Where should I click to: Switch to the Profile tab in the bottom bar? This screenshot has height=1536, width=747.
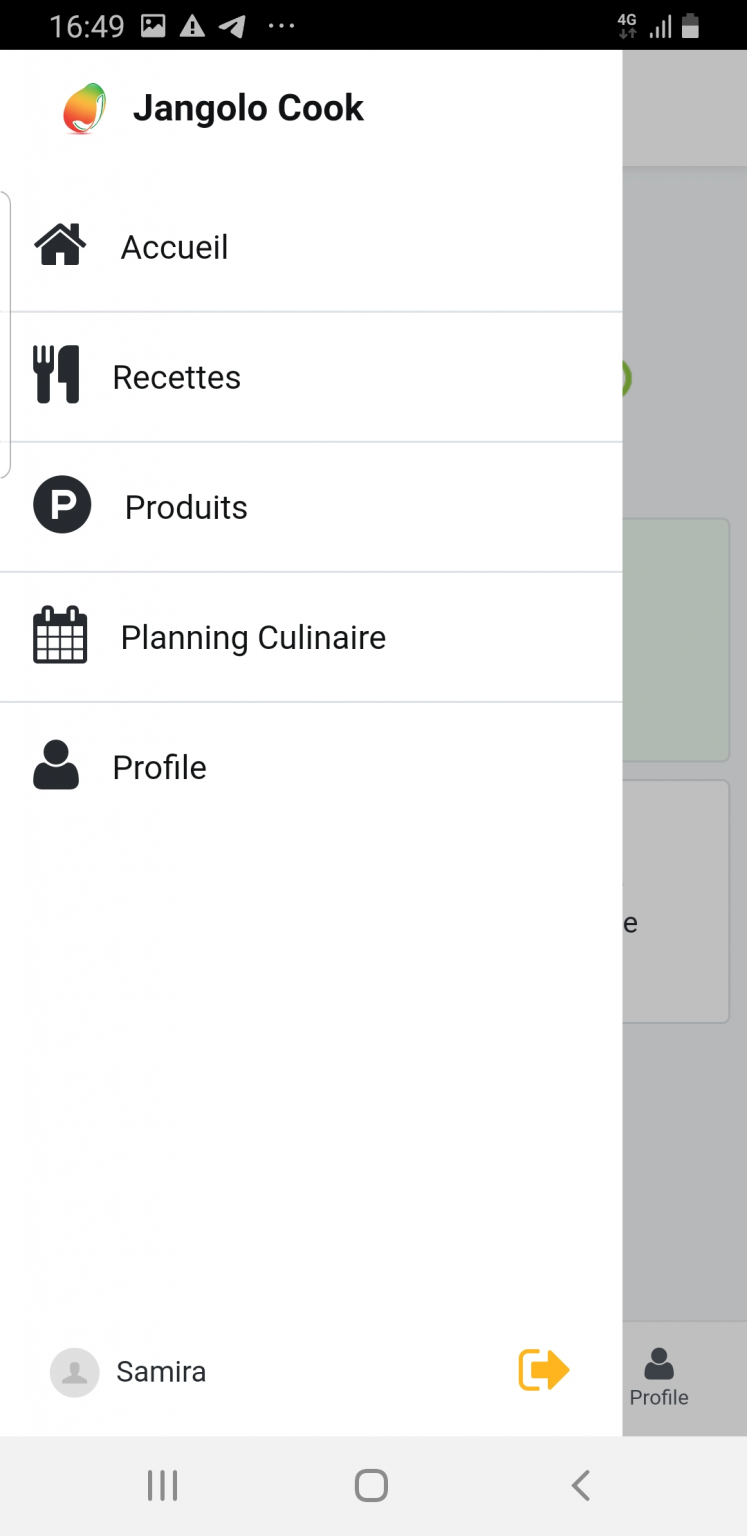(x=659, y=1377)
